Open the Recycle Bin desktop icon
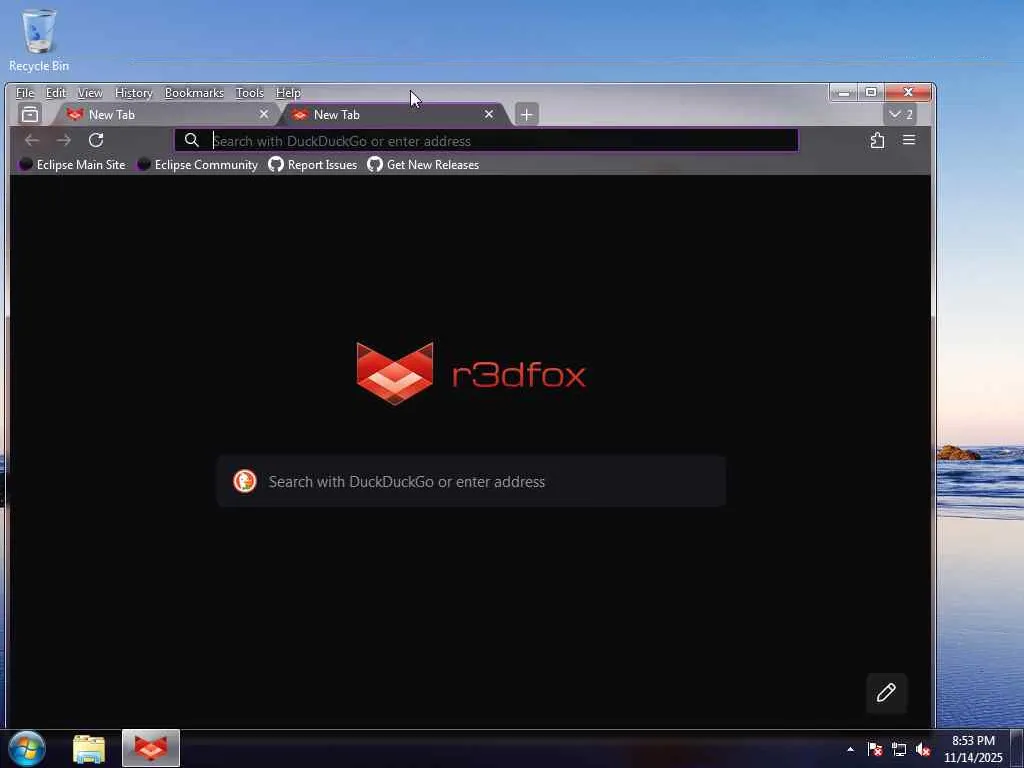This screenshot has height=768, width=1024. (39, 40)
